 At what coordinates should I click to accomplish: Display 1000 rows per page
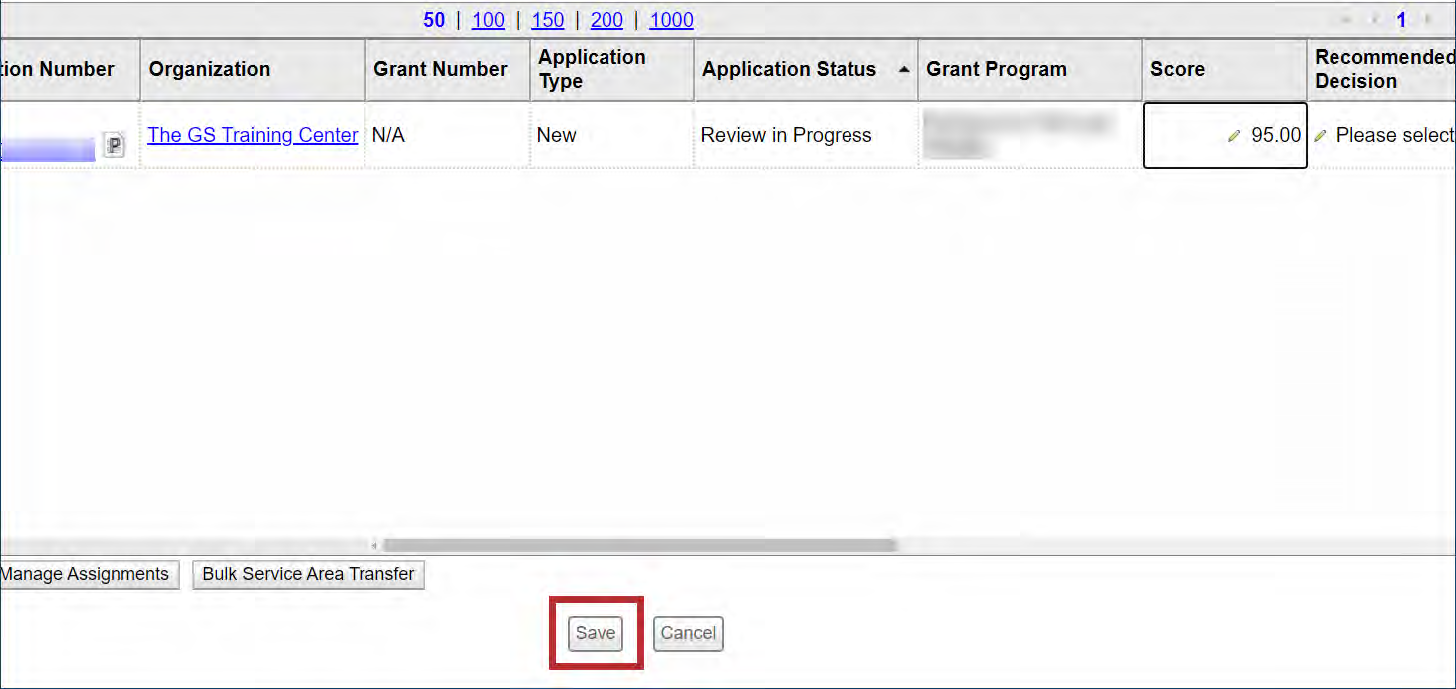pos(671,20)
